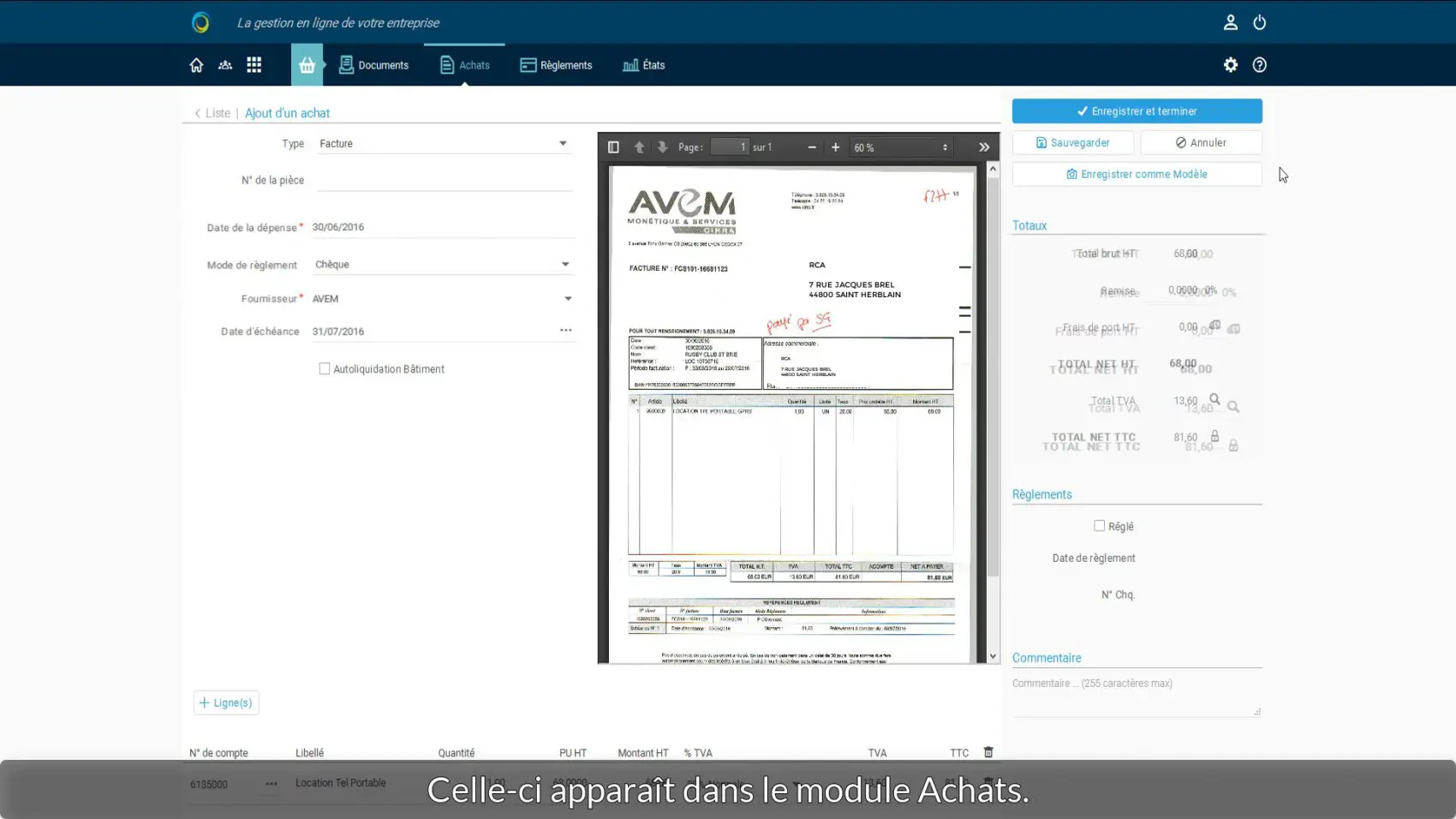Open PDF viewer tools double-arrow menu
The image size is (1456, 819).
click(x=984, y=147)
